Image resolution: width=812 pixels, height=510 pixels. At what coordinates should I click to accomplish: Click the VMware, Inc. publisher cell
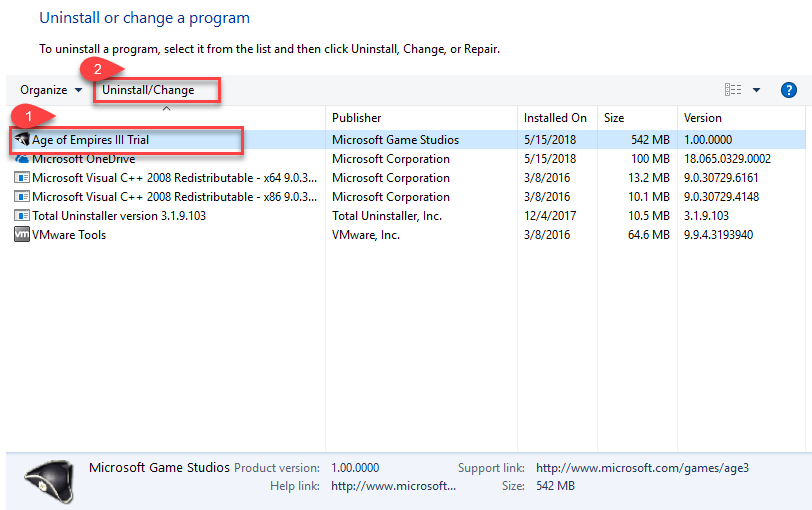point(366,235)
